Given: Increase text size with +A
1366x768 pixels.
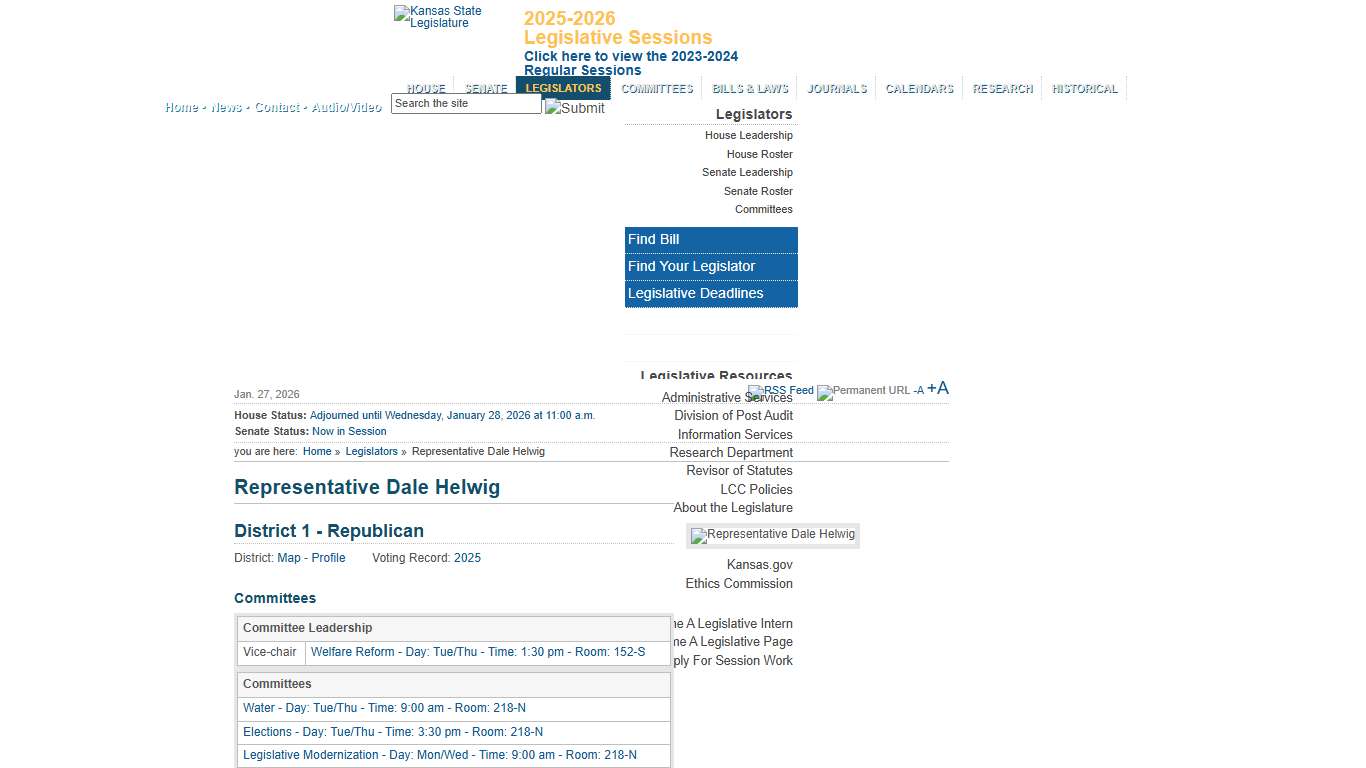Looking at the screenshot, I should (938, 389).
